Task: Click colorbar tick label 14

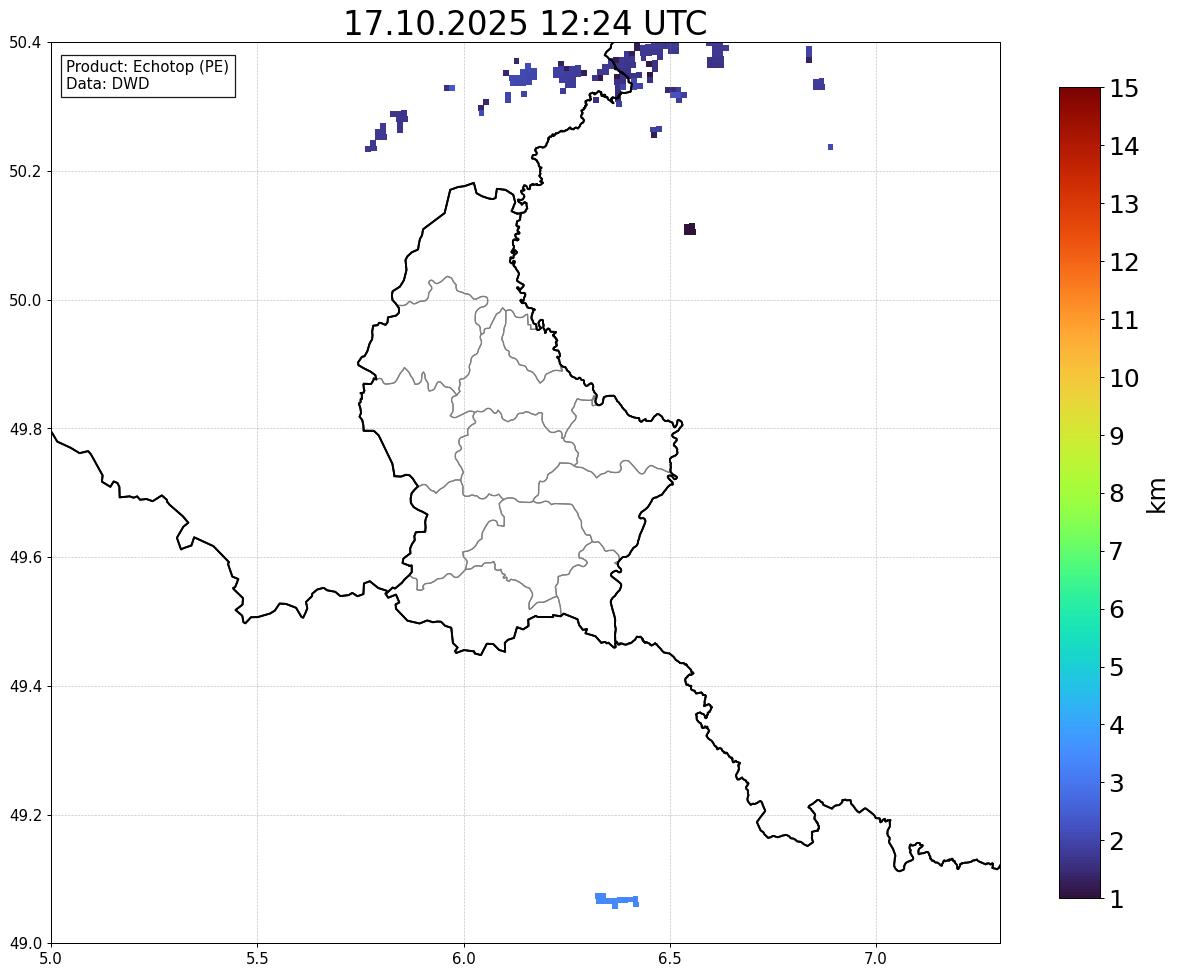Action: pyautogui.click(x=1124, y=147)
